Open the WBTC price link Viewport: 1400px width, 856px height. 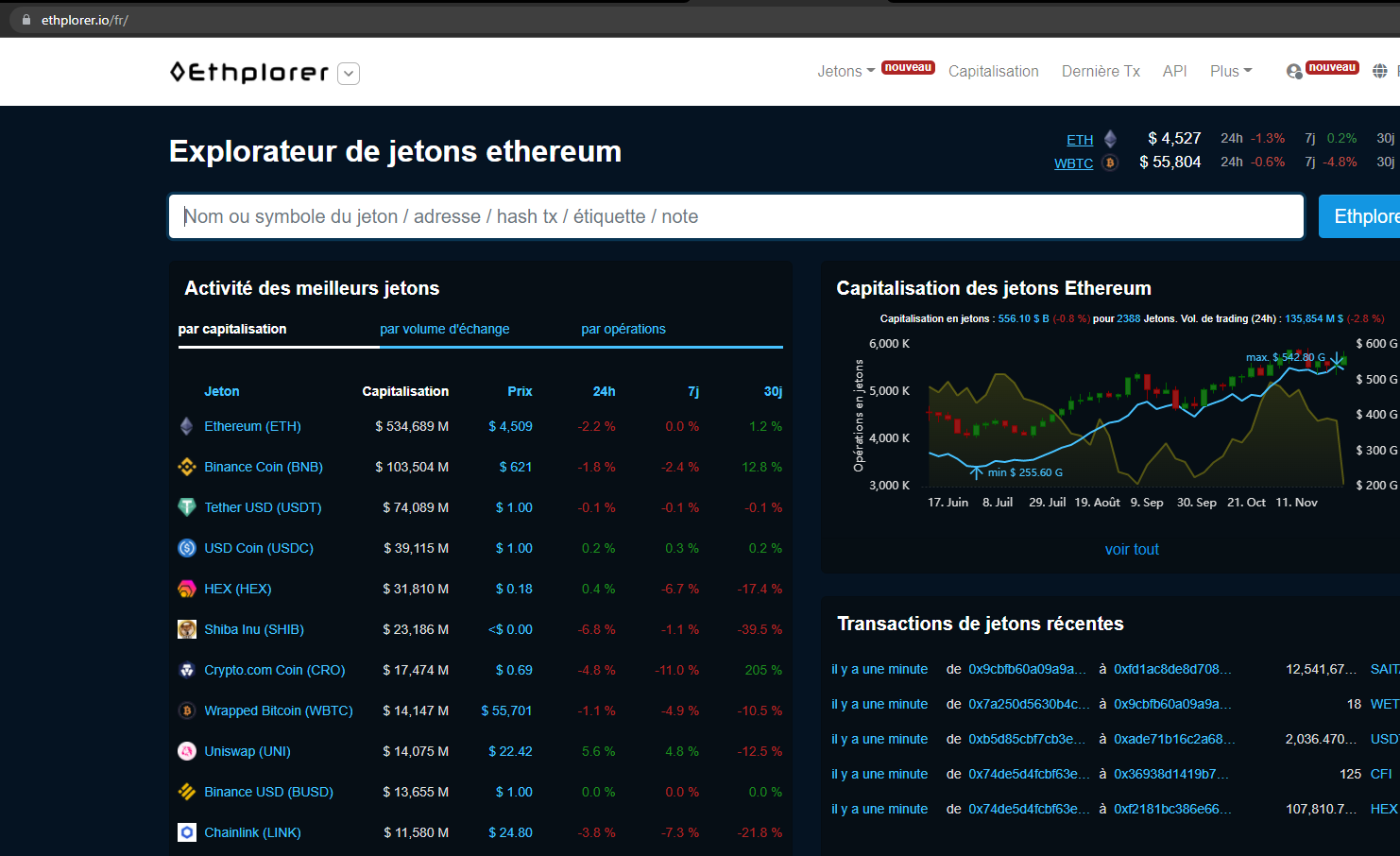pyautogui.click(x=1073, y=163)
